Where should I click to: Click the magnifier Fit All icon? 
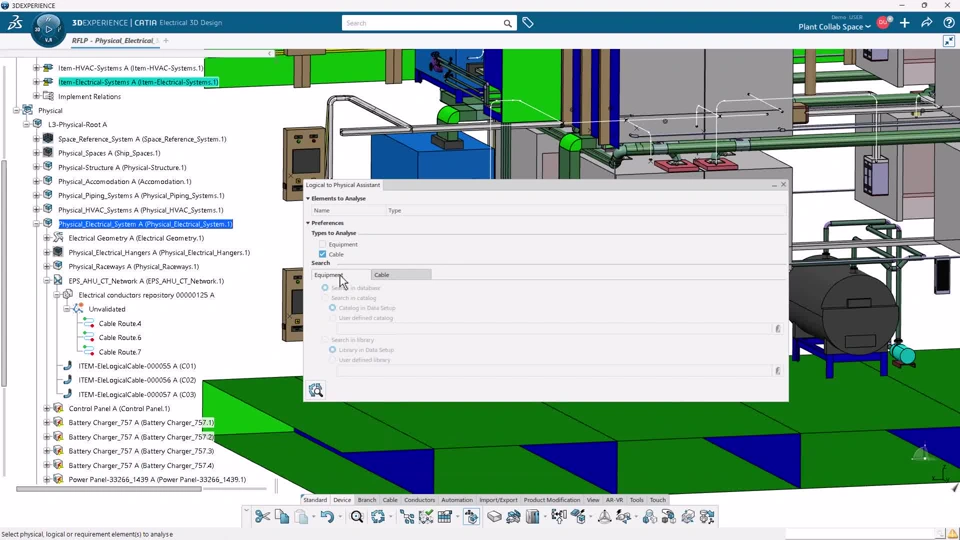click(x=357, y=517)
